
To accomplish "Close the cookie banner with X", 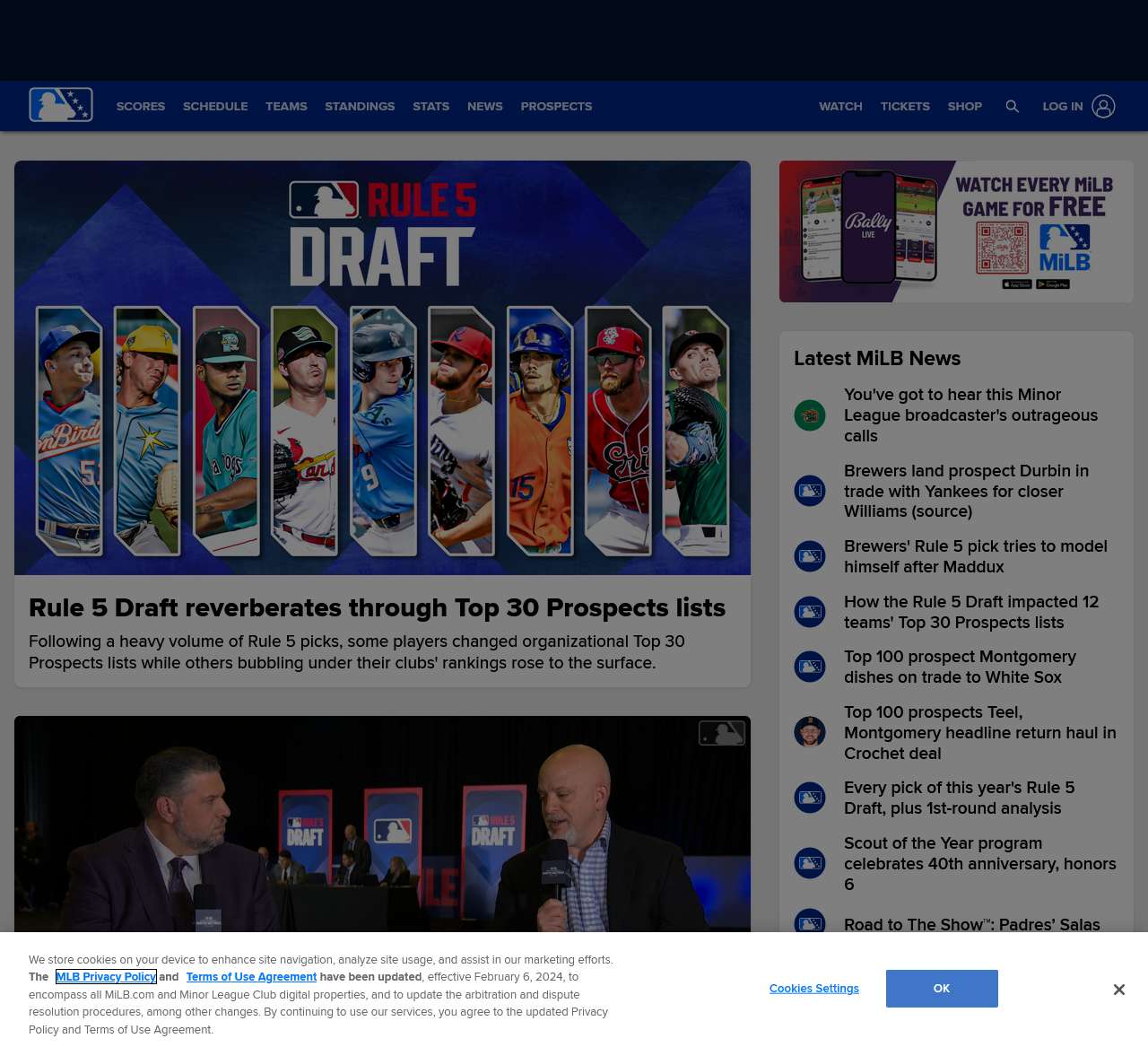I will click(x=1118, y=989).
